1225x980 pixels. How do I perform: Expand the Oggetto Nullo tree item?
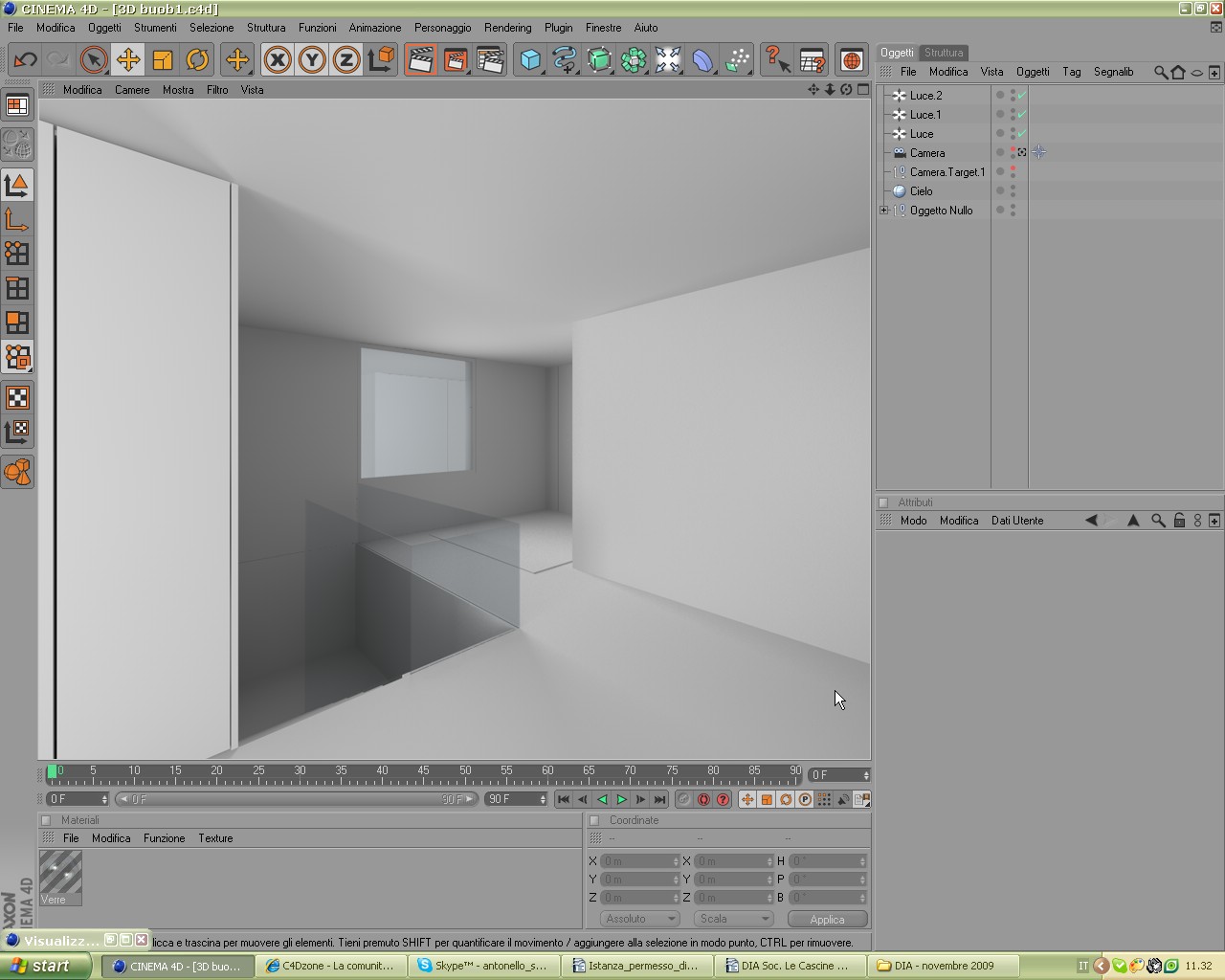coord(884,211)
